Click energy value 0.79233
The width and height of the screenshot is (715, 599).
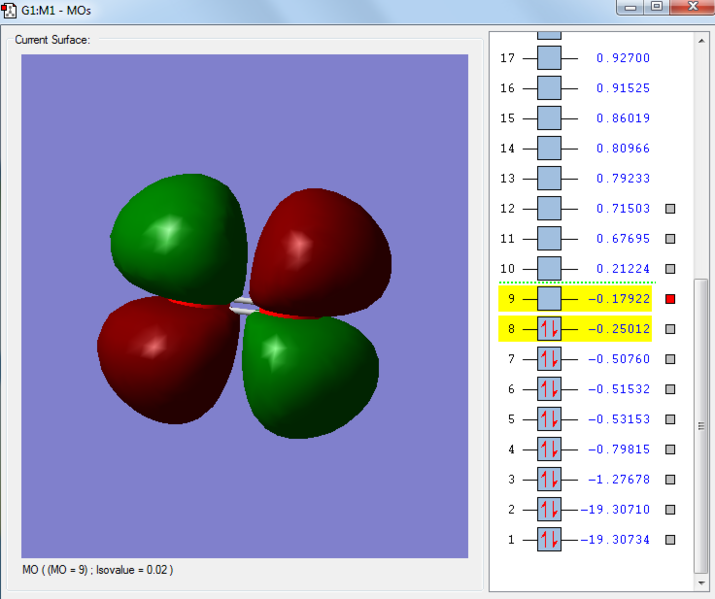[623, 179]
